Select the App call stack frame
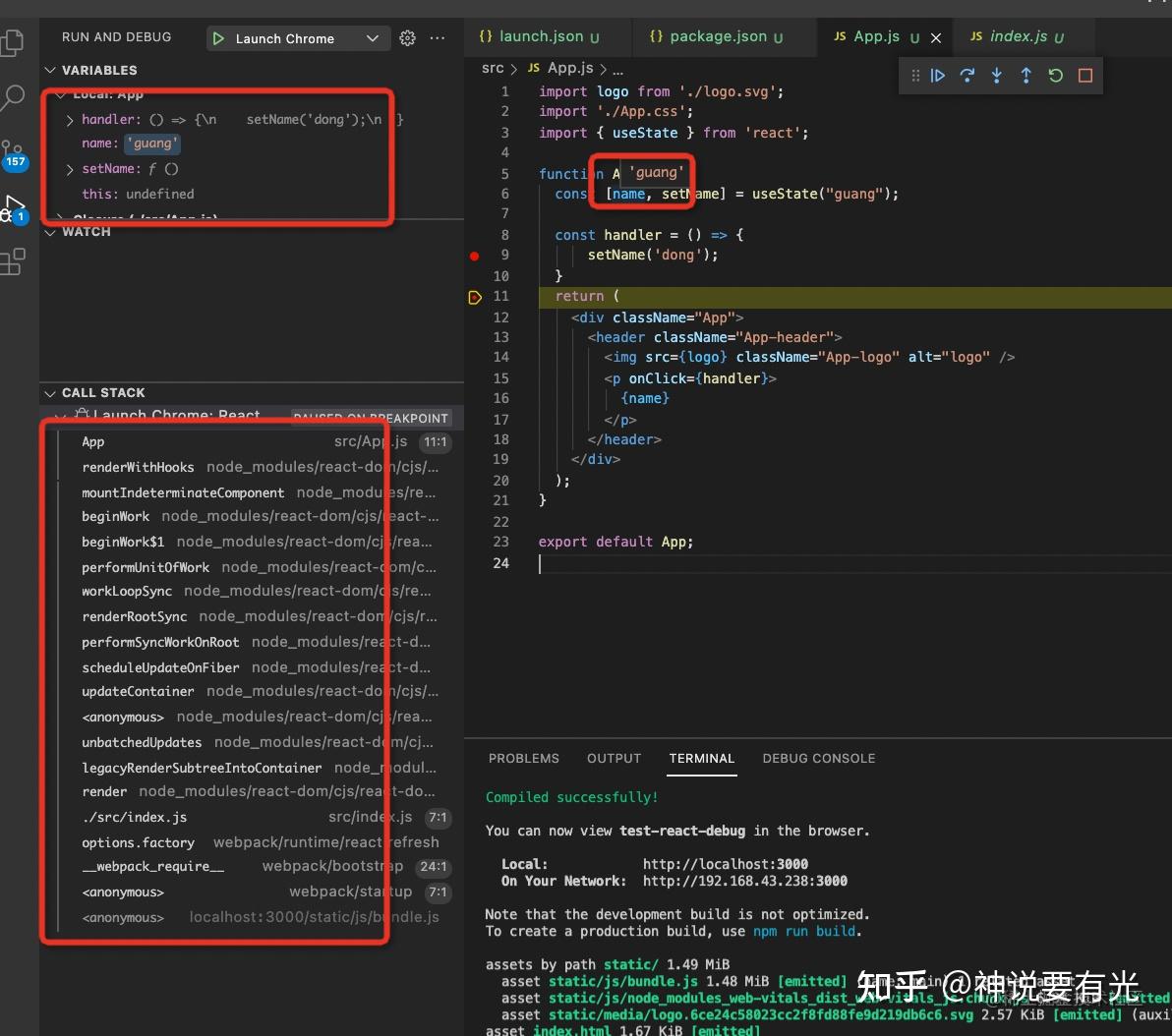1172x1036 pixels. click(253, 441)
